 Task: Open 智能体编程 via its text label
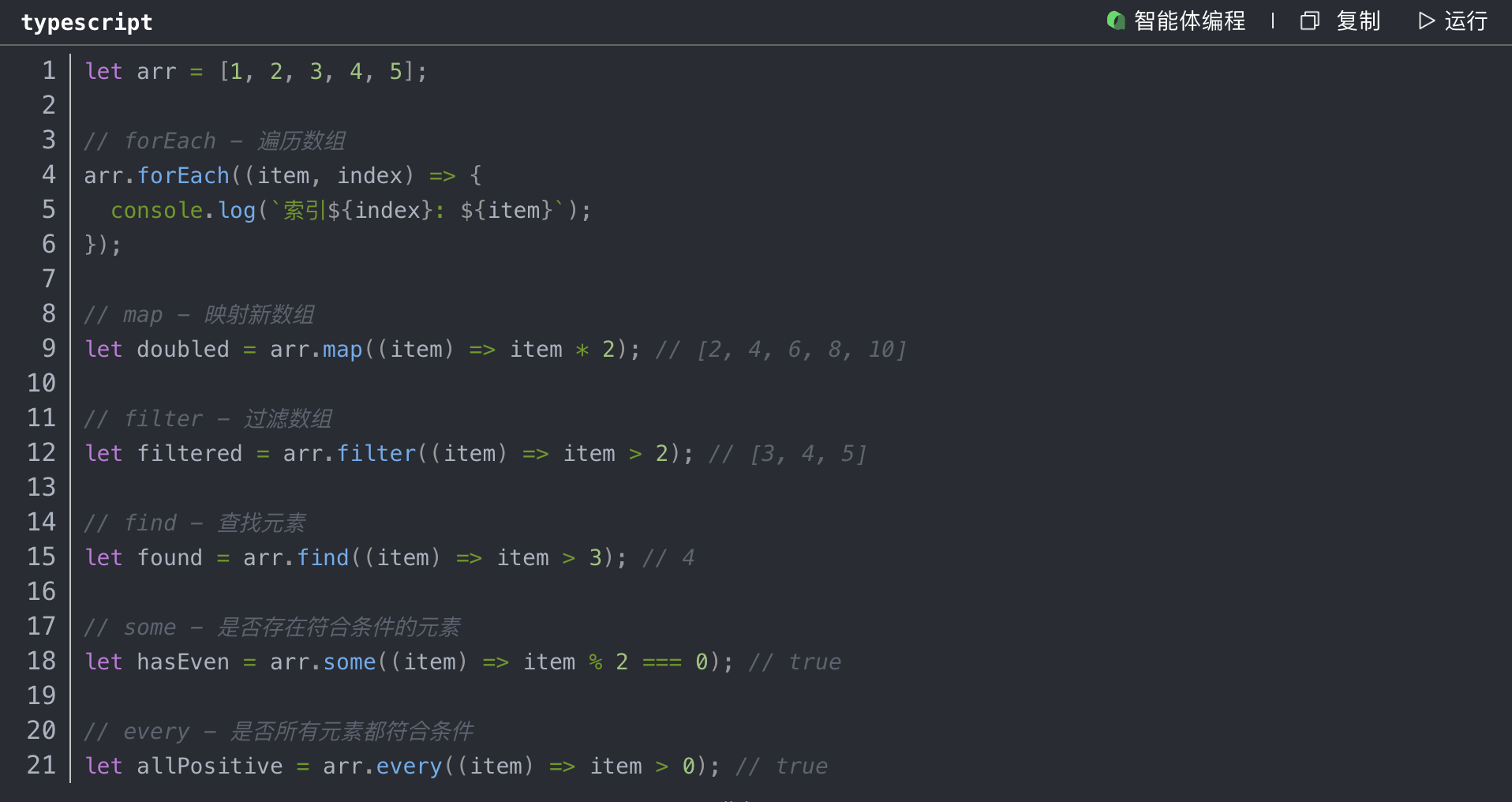[x=1189, y=21]
